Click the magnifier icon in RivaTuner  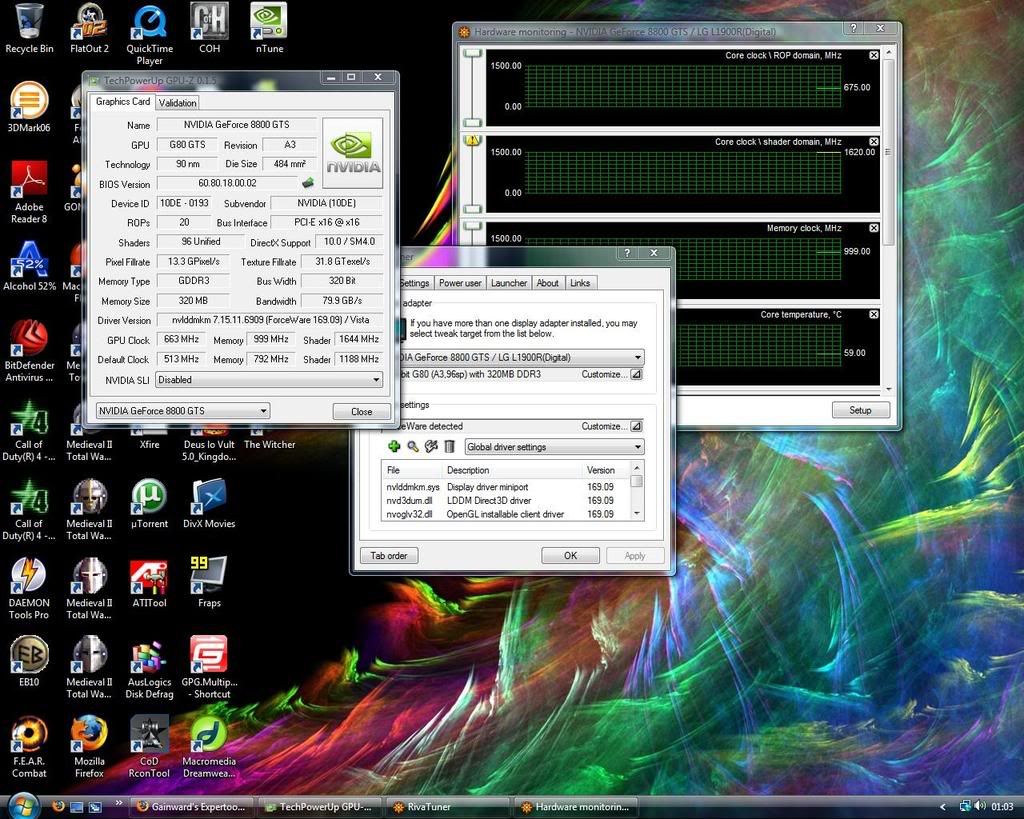tap(412, 446)
